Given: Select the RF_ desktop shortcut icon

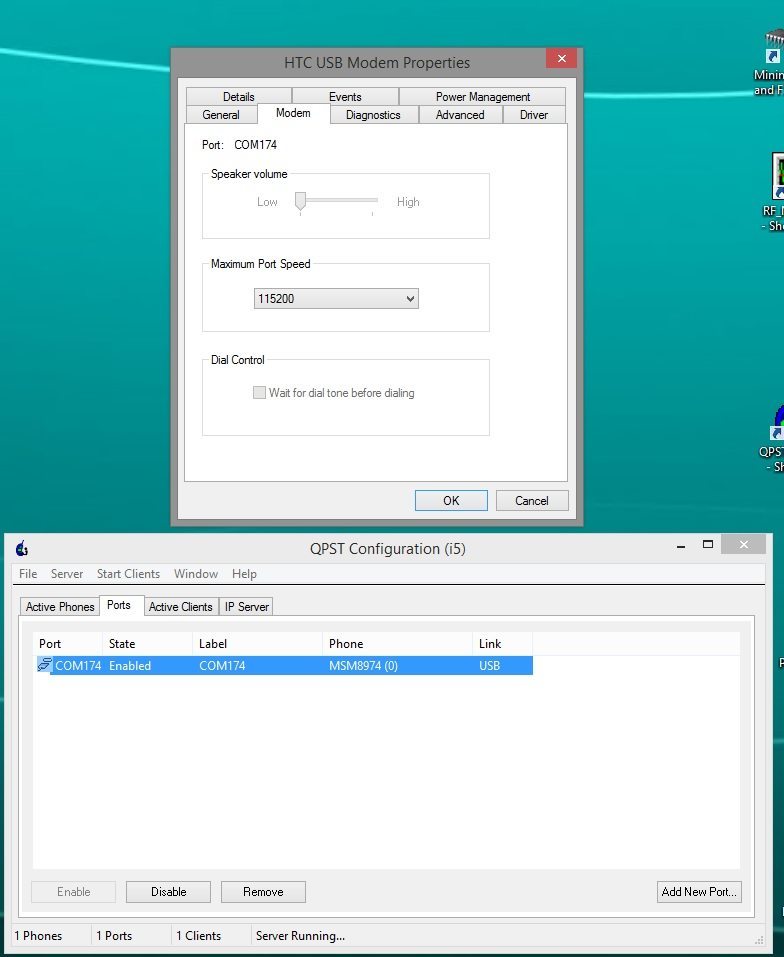Looking at the screenshot, I should point(776,177).
